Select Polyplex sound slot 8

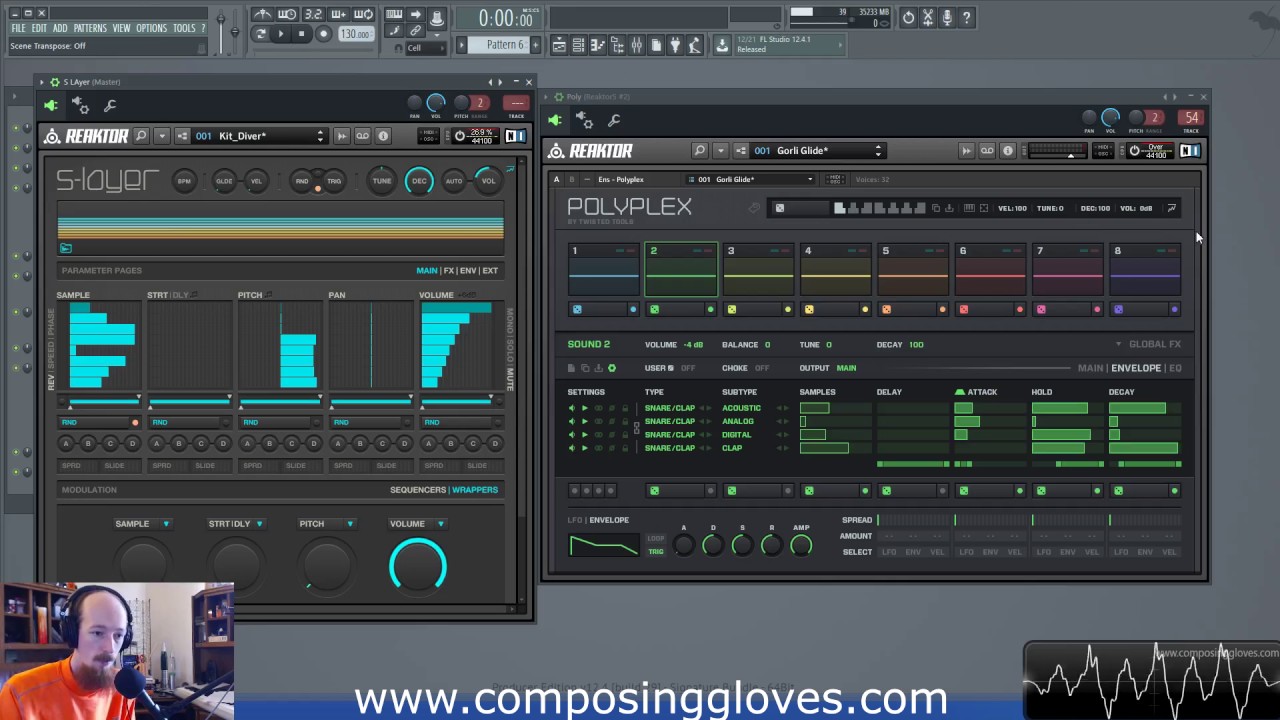tap(1145, 269)
